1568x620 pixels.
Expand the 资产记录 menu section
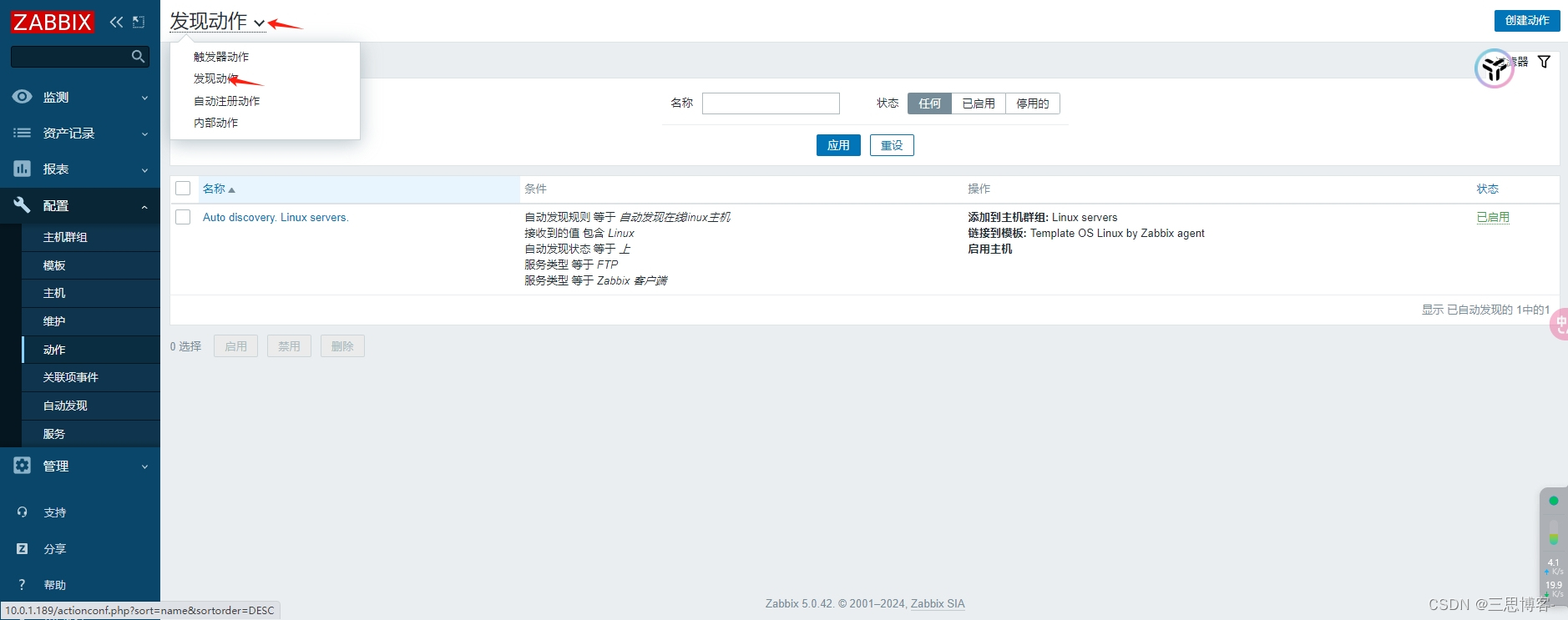point(144,134)
